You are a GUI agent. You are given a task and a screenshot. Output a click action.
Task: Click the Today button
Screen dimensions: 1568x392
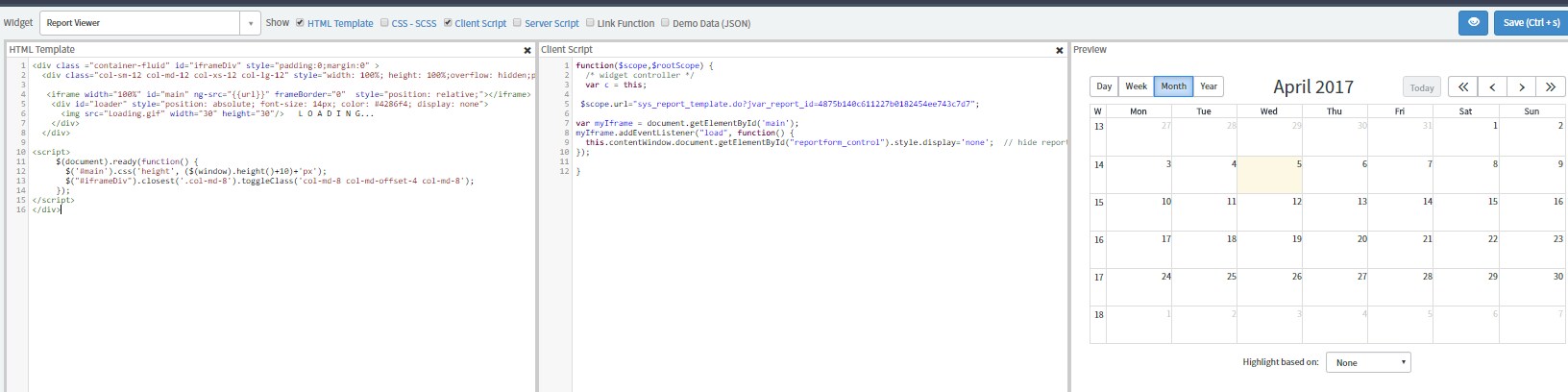[1422, 87]
